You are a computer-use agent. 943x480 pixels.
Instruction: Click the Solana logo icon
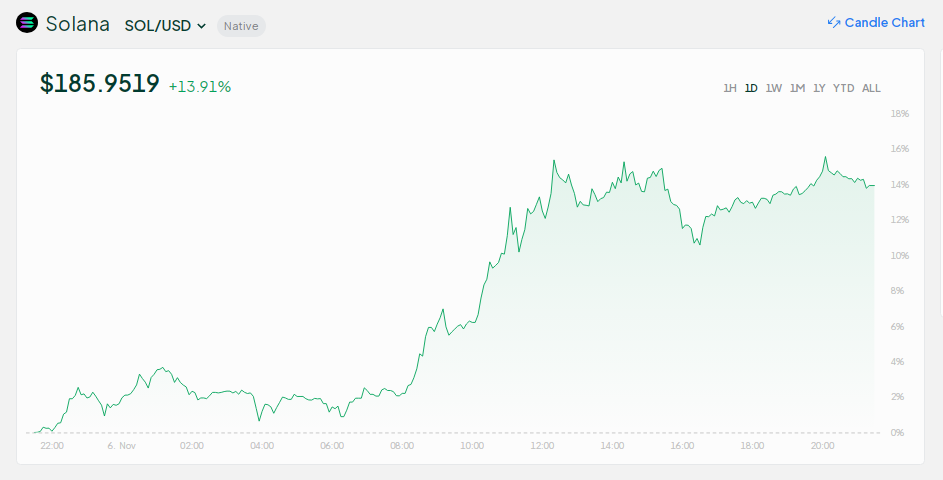click(27, 24)
